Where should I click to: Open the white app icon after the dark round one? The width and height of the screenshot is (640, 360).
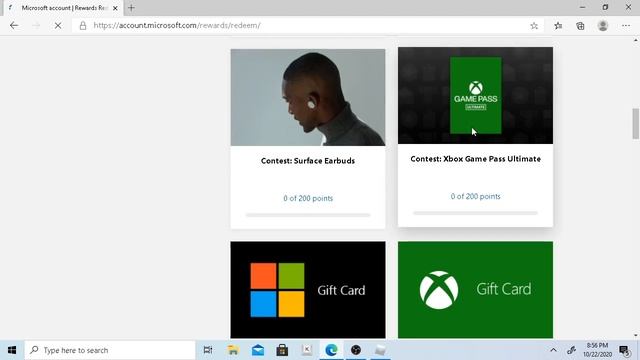pos(380,350)
